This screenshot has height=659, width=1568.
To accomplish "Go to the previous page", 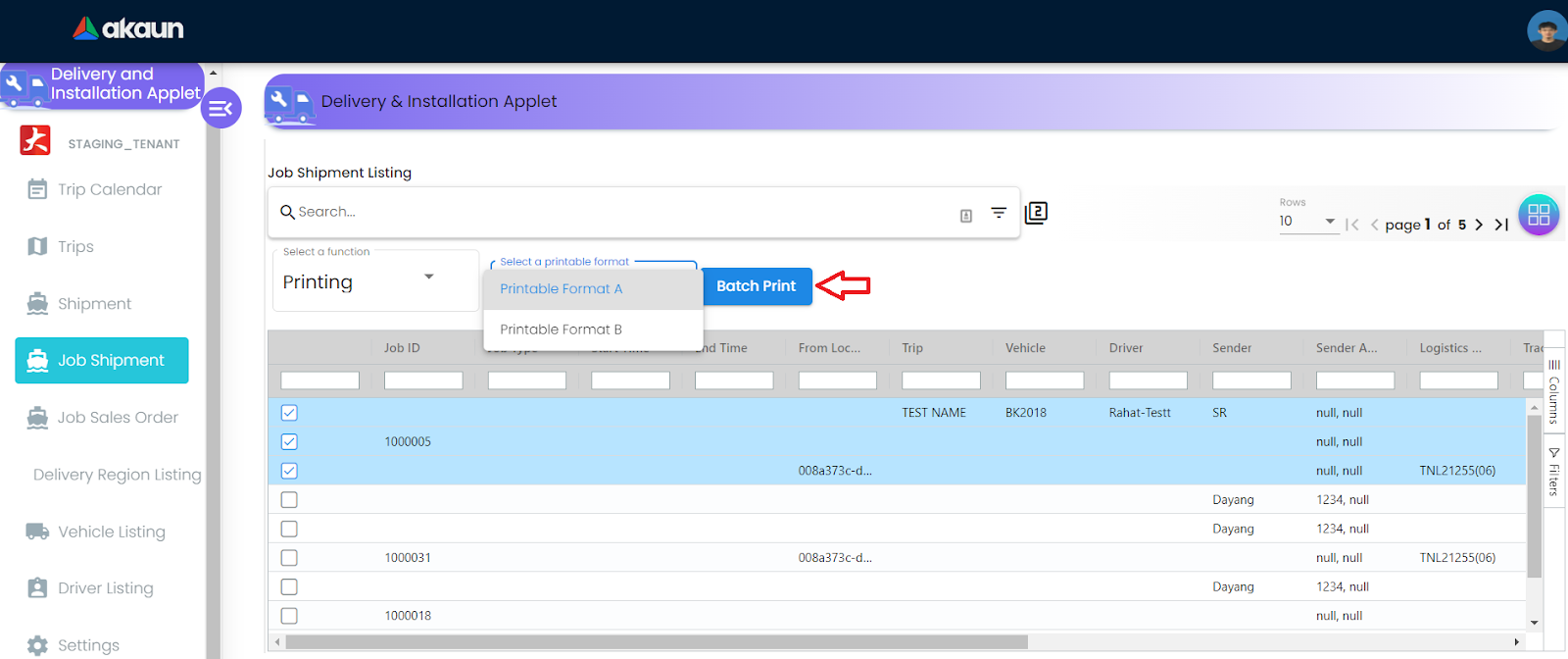I will [x=1375, y=225].
